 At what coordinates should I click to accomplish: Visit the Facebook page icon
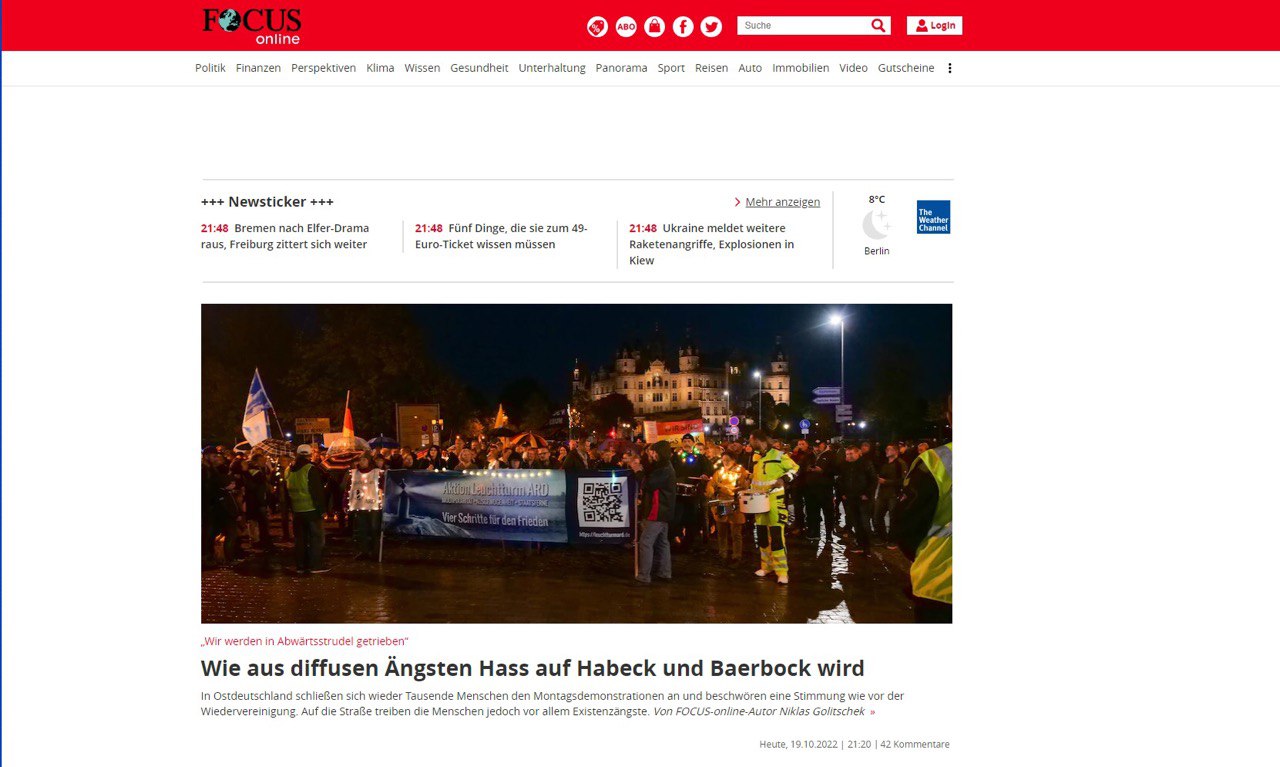pos(683,27)
